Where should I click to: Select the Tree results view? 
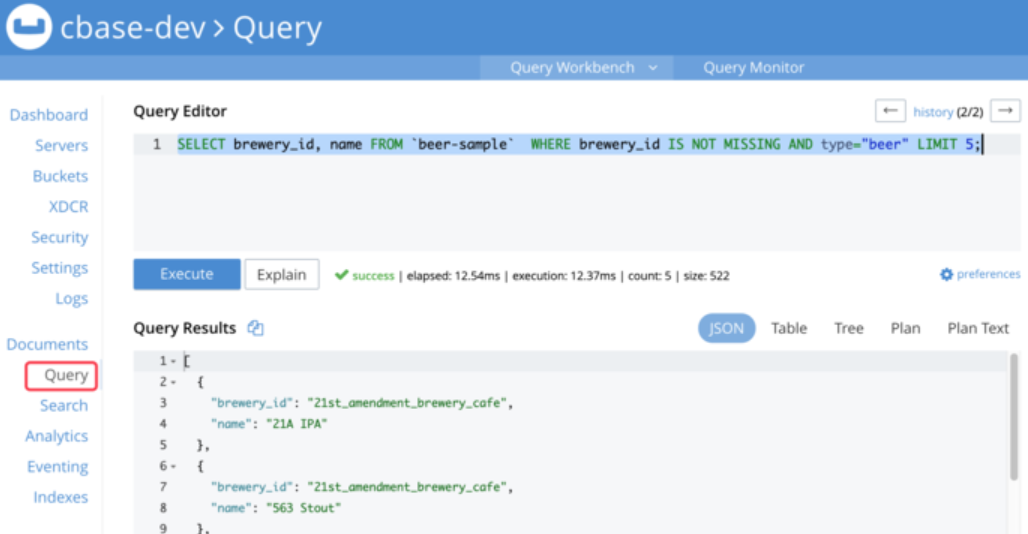coord(848,328)
